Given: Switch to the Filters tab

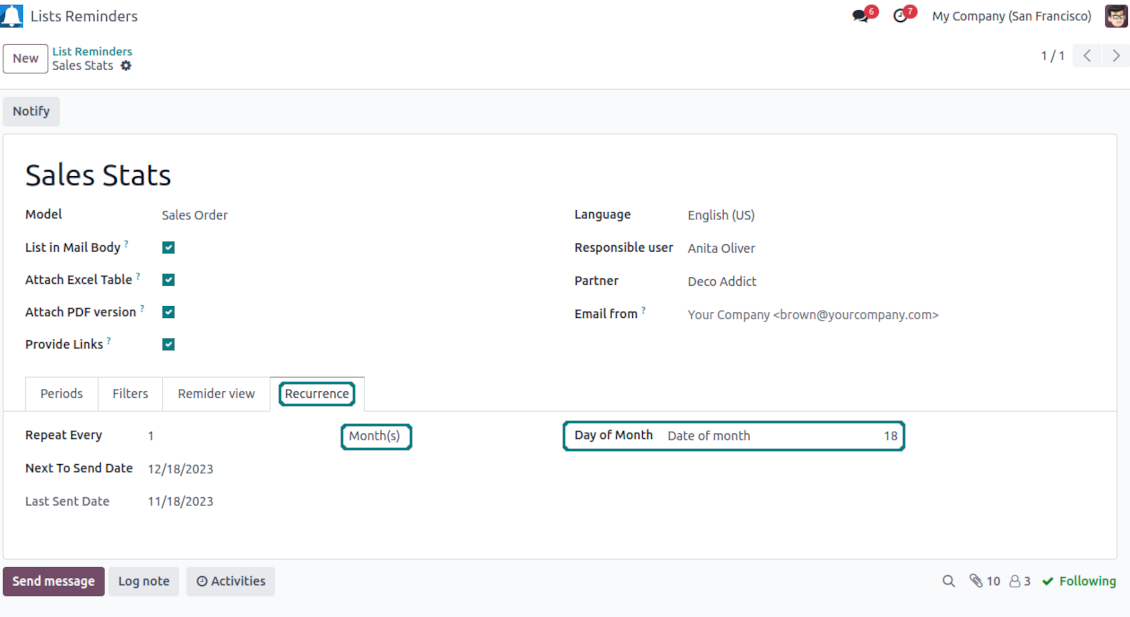Looking at the screenshot, I should click(x=130, y=394).
